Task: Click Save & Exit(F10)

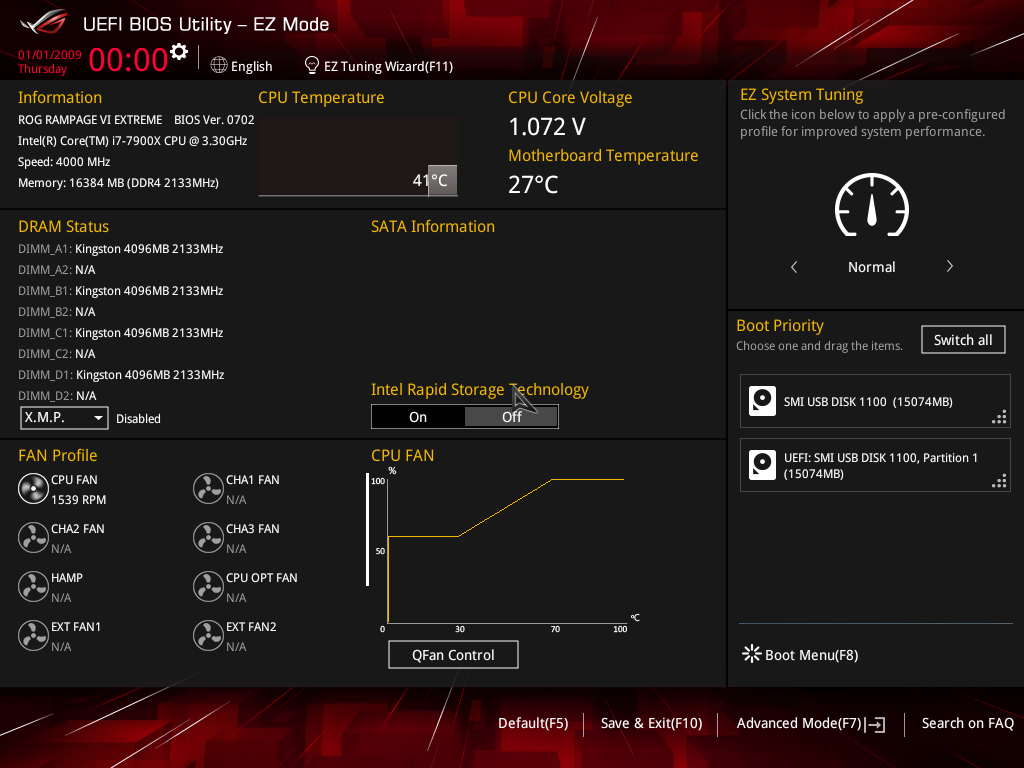Action: [651, 723]
